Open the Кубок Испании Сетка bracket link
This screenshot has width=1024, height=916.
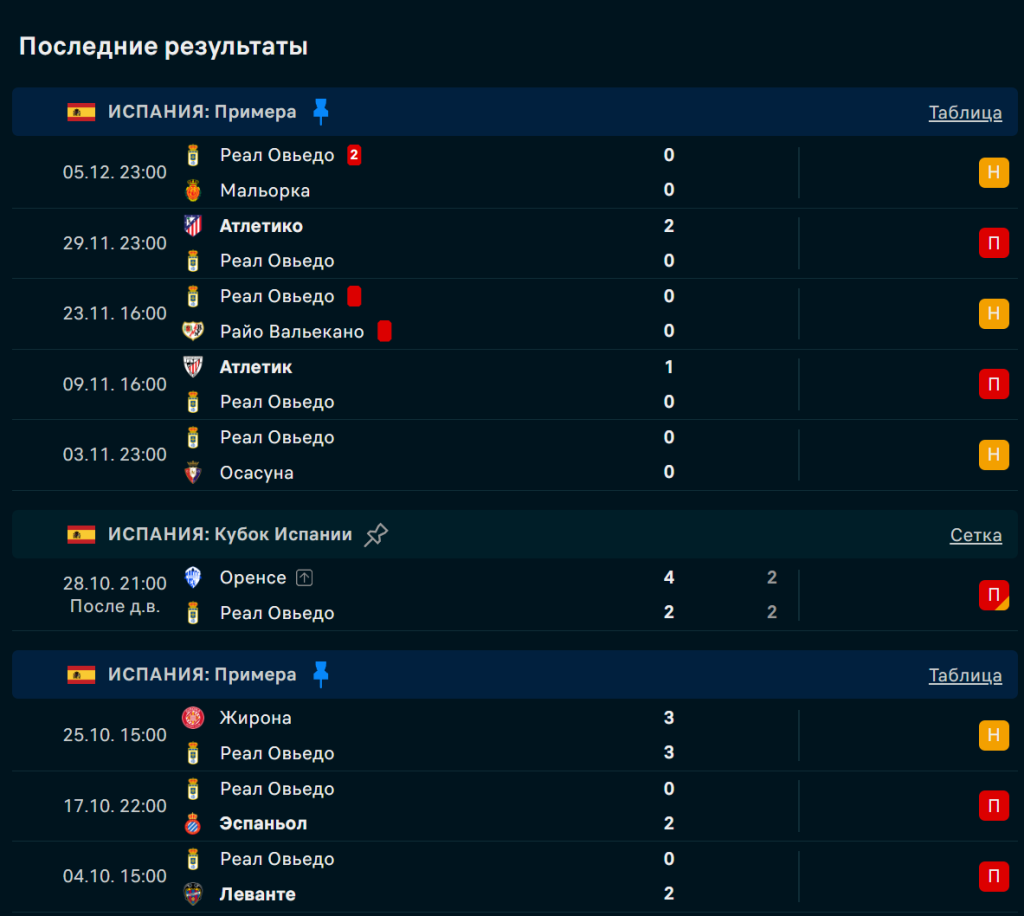coord(975,535)
